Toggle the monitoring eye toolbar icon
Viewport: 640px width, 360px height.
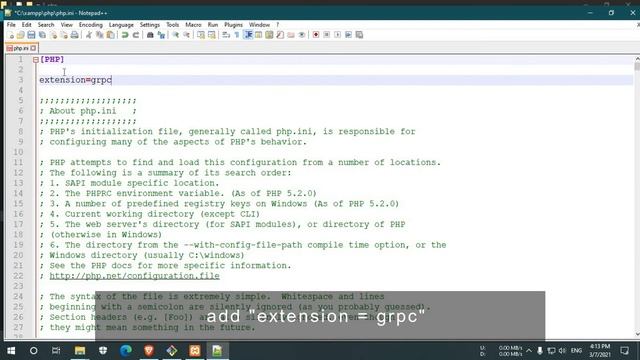[x=302, y=35]
